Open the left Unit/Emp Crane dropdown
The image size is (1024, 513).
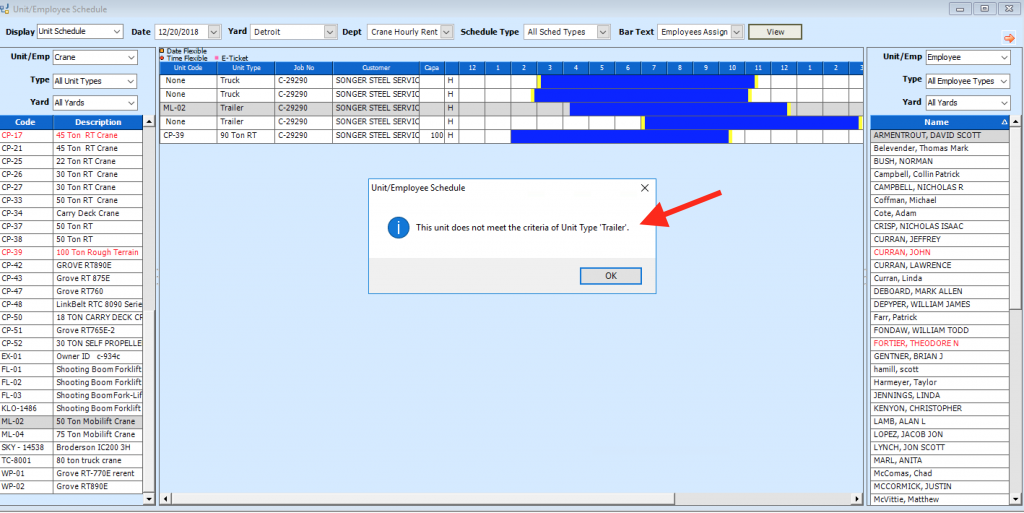coord(131,57)
